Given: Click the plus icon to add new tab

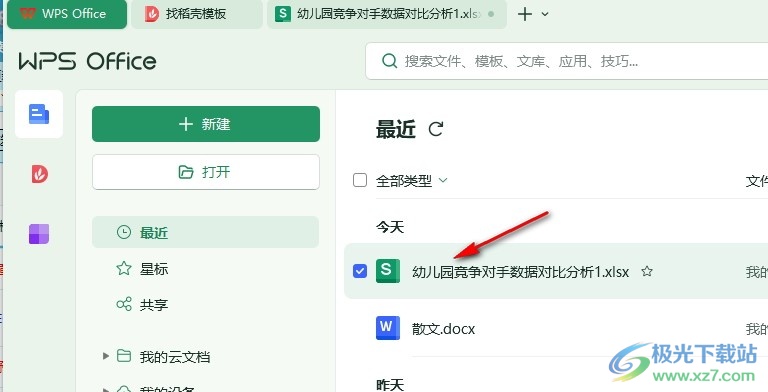Looking at the screenshot, I should click(525, 14).
